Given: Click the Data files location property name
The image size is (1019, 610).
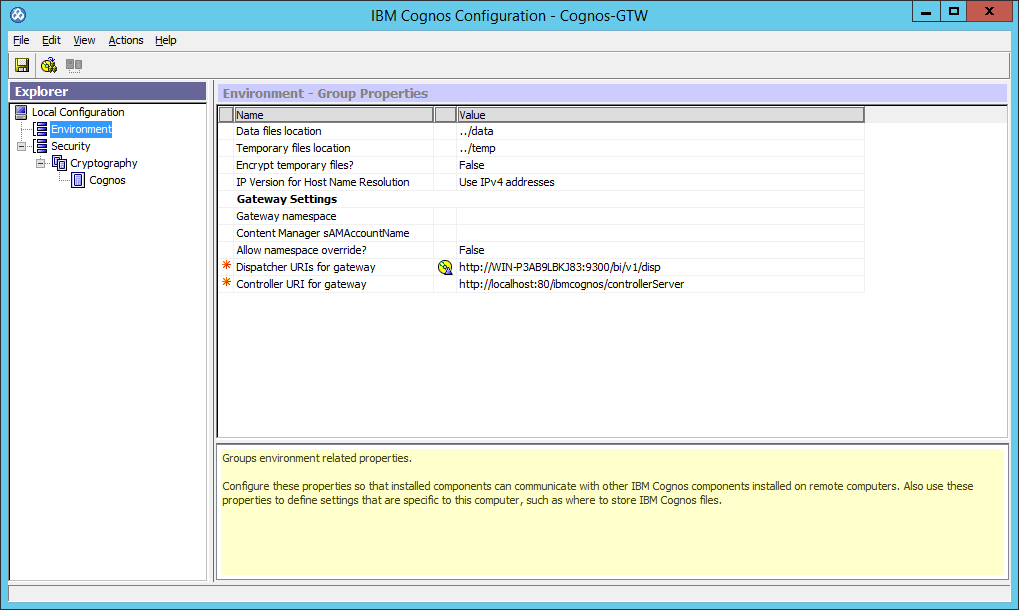Looking at the screenshot, I should [279, 131].
